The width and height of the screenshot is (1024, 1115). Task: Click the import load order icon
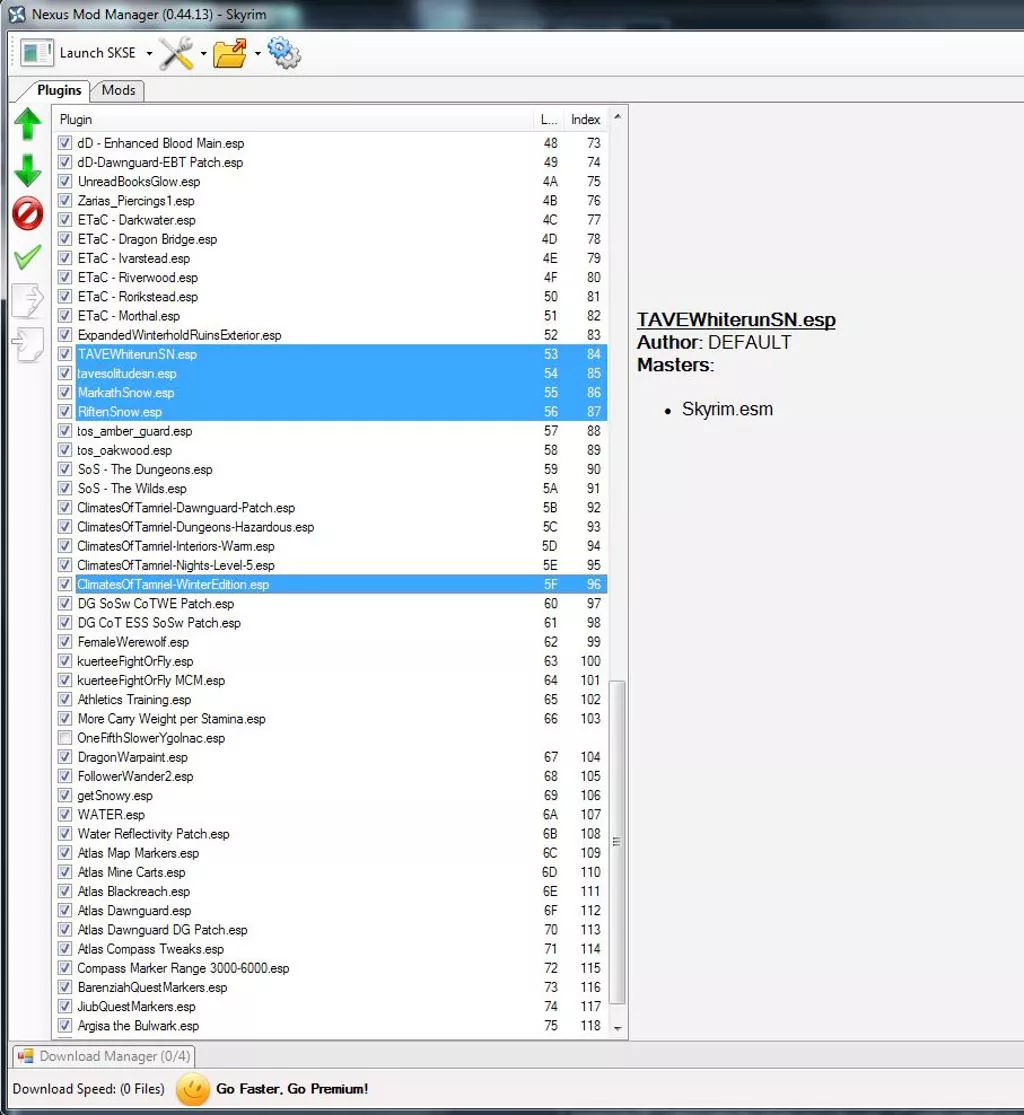28,345
